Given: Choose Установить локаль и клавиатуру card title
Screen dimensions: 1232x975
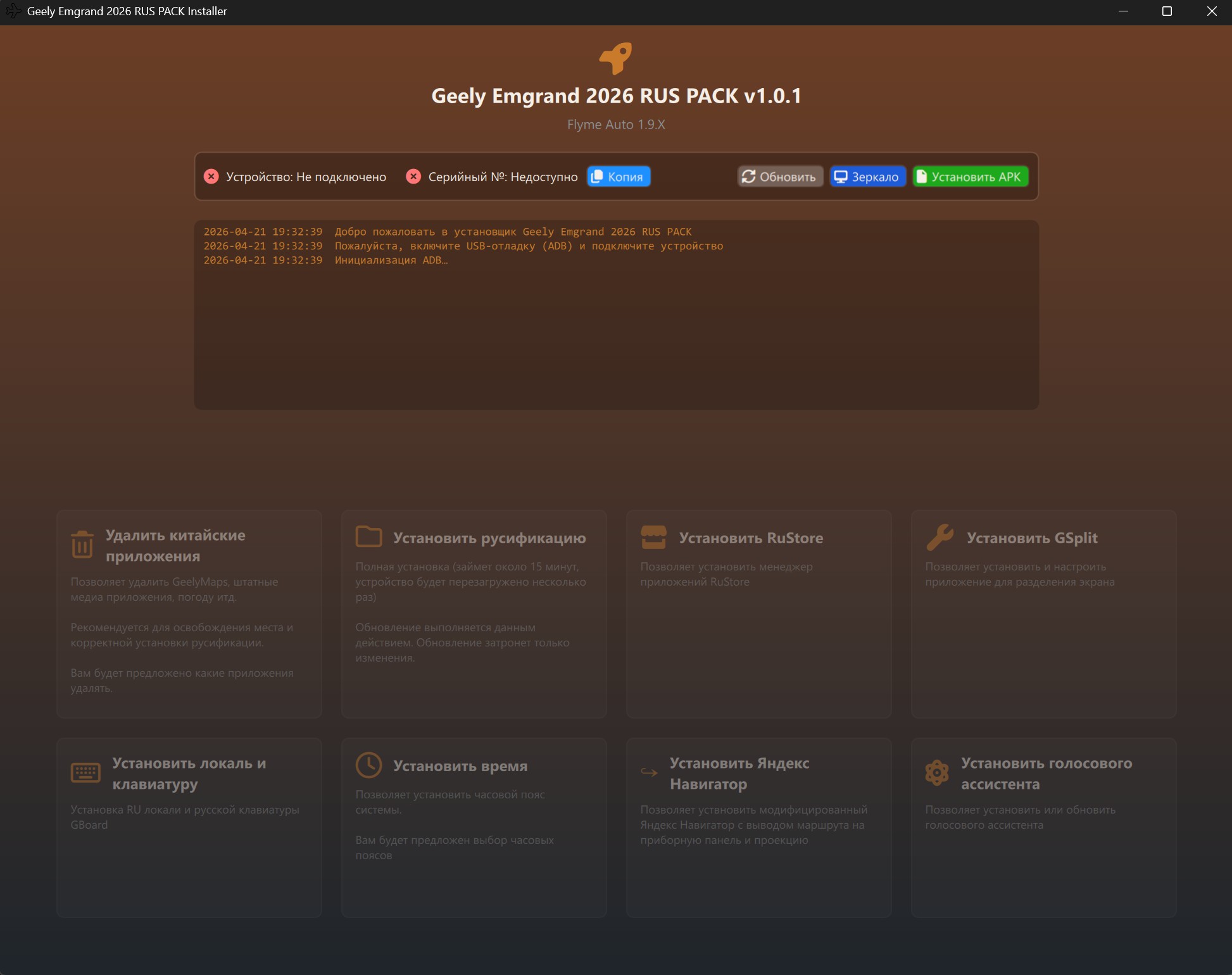Looking at the screenshot, I should pos(189,774).
